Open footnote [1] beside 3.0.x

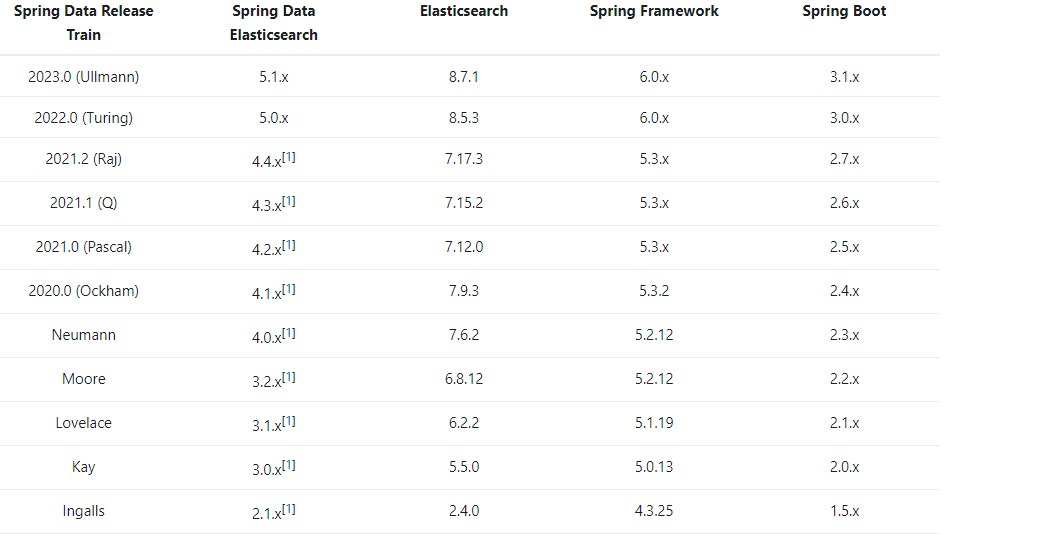(x=289, y=464)
